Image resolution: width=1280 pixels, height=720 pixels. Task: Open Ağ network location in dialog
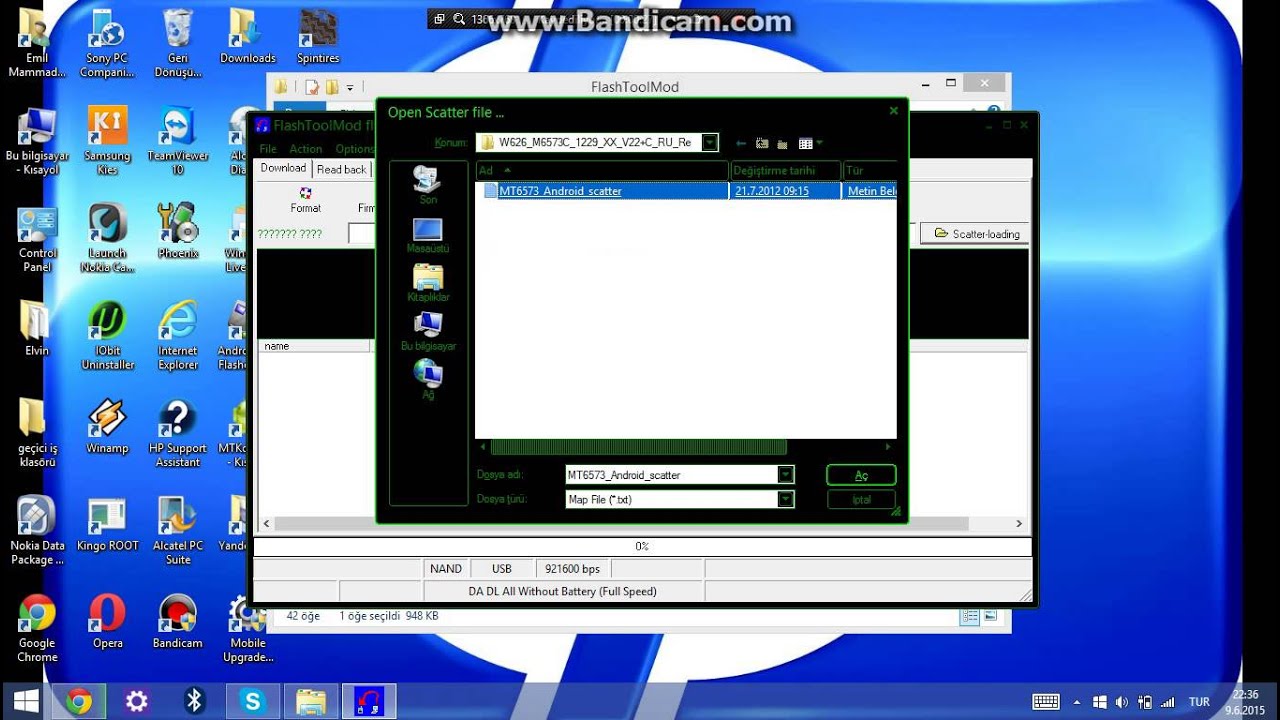[x=428, y=380]
